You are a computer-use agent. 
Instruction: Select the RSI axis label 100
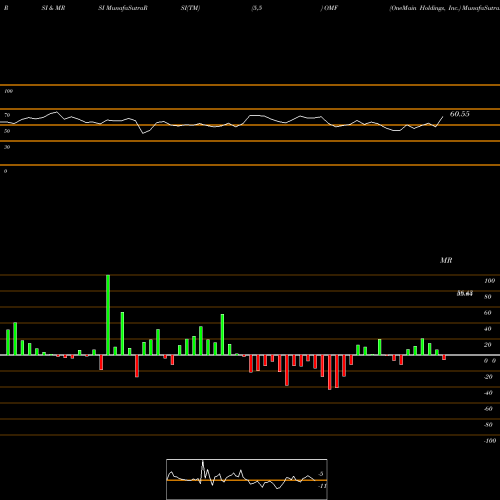coord(8,91)
